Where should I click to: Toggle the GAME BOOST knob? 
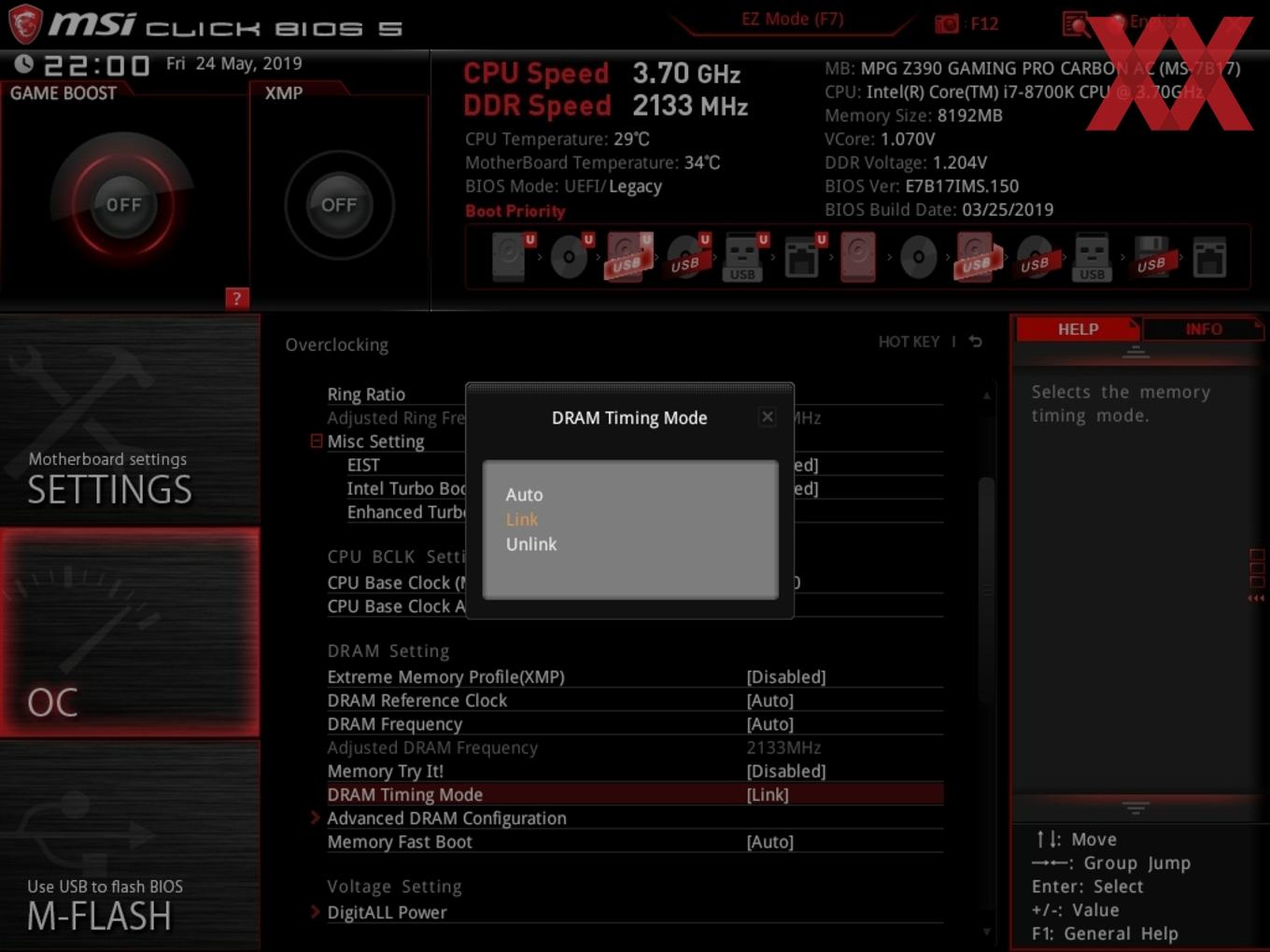click(x=123, y=204)
